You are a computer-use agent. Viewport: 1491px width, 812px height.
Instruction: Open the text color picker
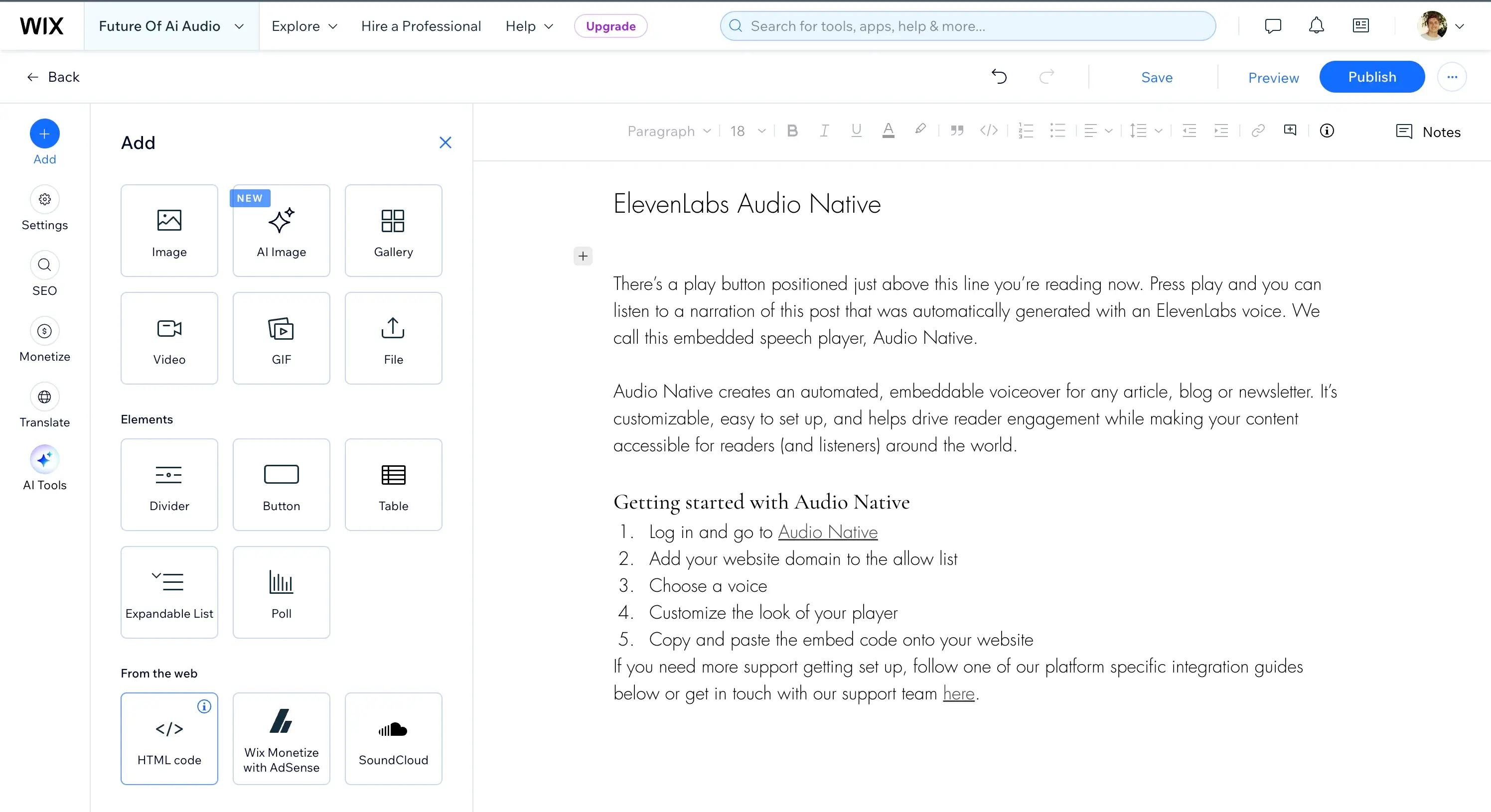pos(889,131)
